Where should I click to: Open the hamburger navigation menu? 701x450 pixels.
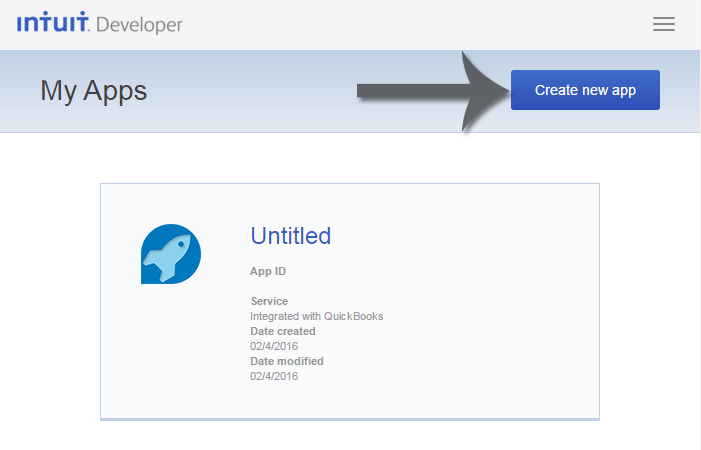[664, 24]
